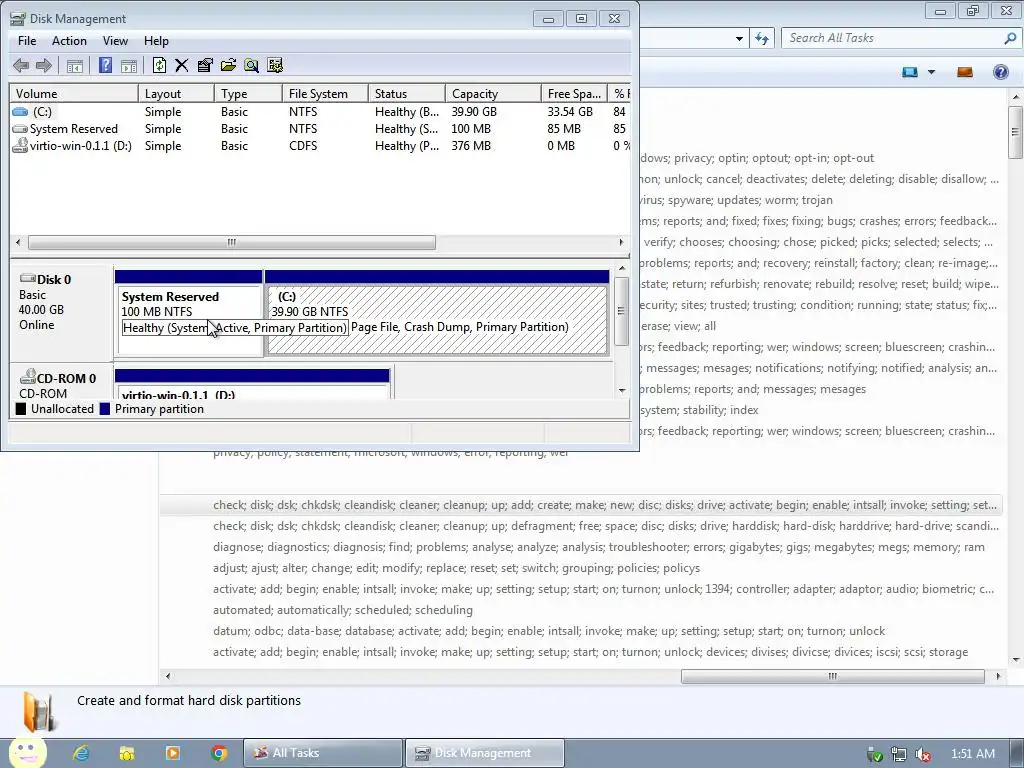Click the CDFS file system cell
This screenshot has height=768, width=1024.
pyautogui.click(x=303, y=146)
